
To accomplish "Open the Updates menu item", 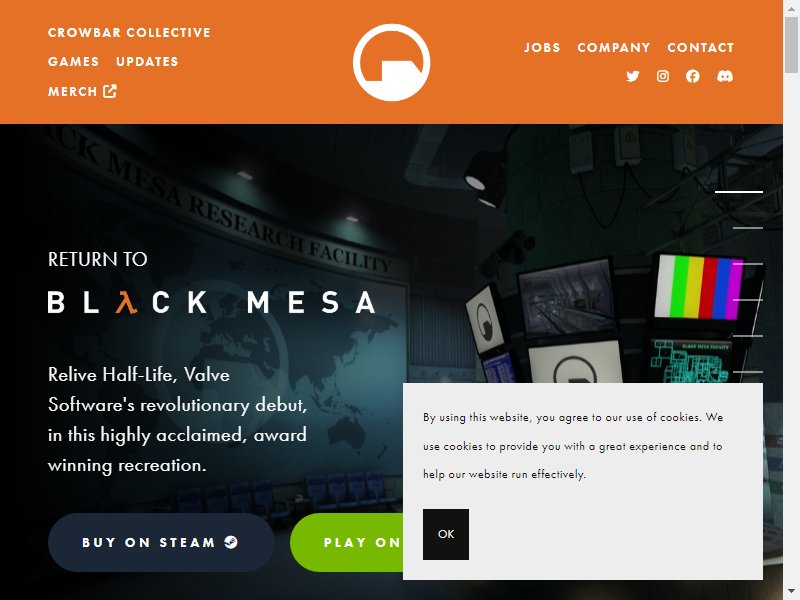I will tap(147, 62).
